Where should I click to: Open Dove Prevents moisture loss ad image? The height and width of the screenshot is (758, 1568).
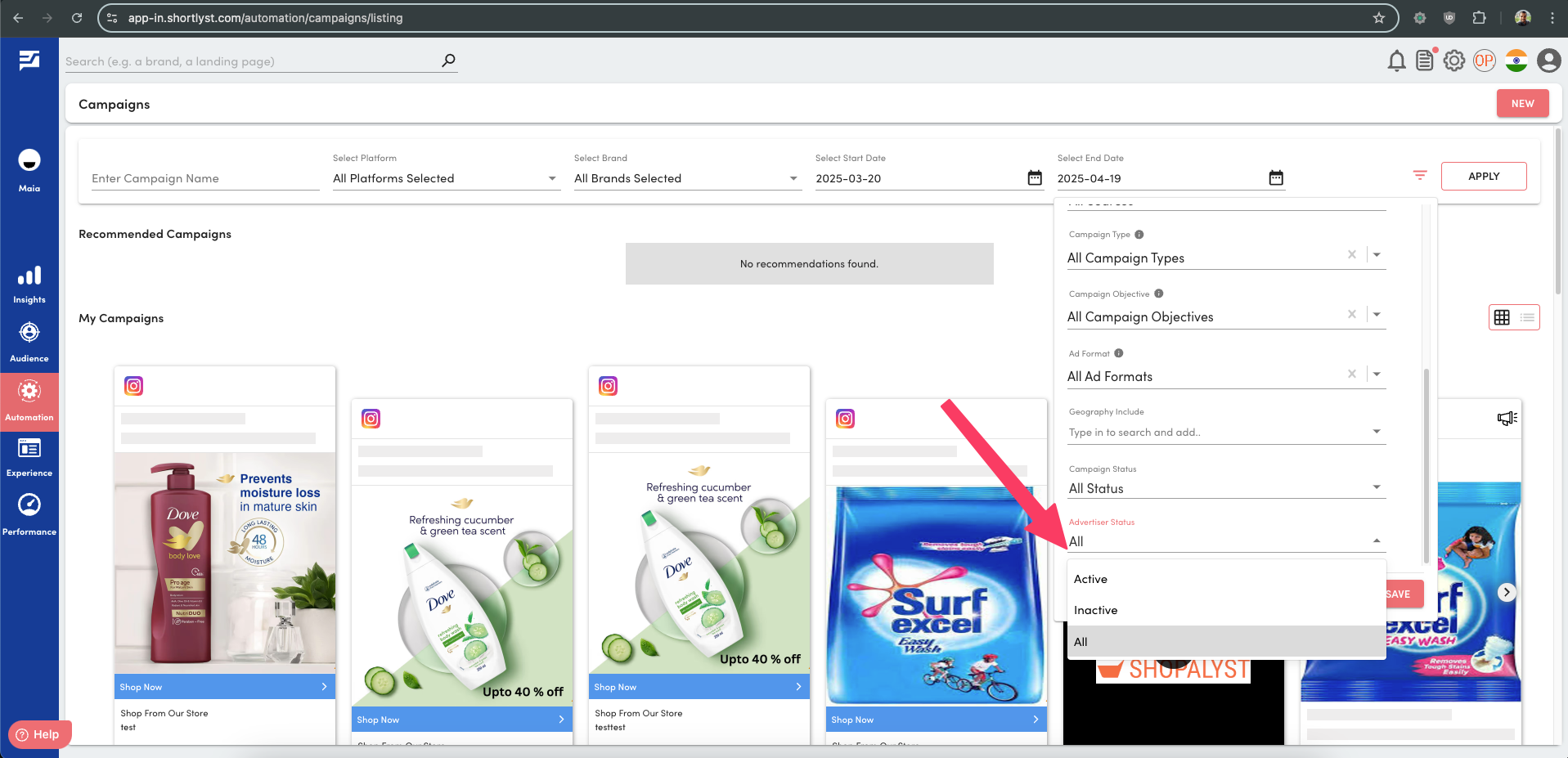225,563
